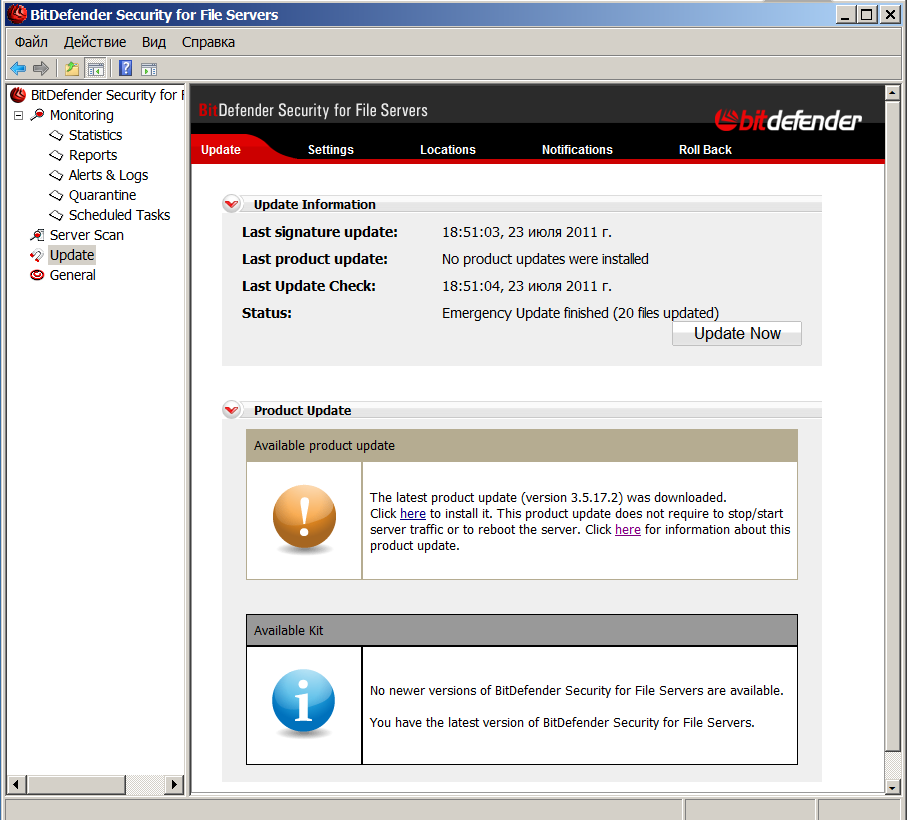The image size is (907, 820).
Task: Click 'Emergency Update finished (20 files updated)' status
Action: pos(580,313)
